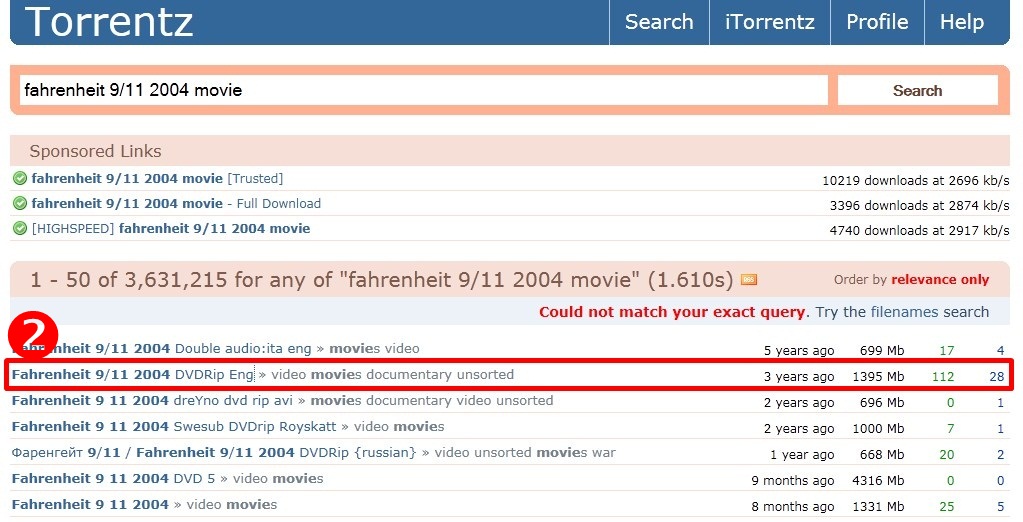Click the '1 year ago' age text
This screenshot has height=522, width=1023.
(802, 455)
